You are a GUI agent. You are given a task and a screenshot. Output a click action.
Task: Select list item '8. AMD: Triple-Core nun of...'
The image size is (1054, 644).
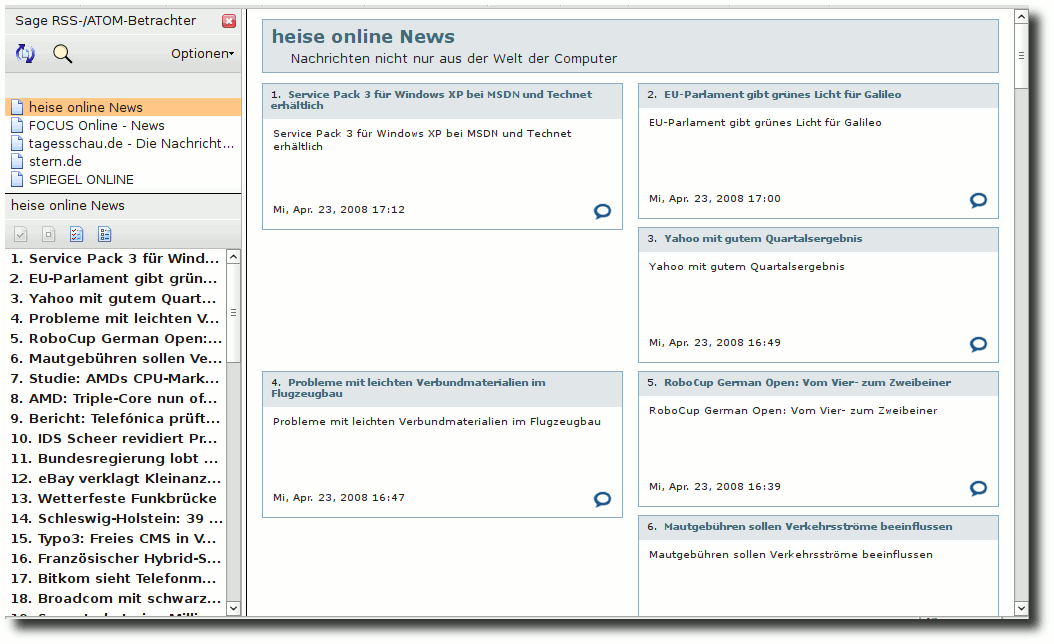pyautogui.click(x=116, y=399)
